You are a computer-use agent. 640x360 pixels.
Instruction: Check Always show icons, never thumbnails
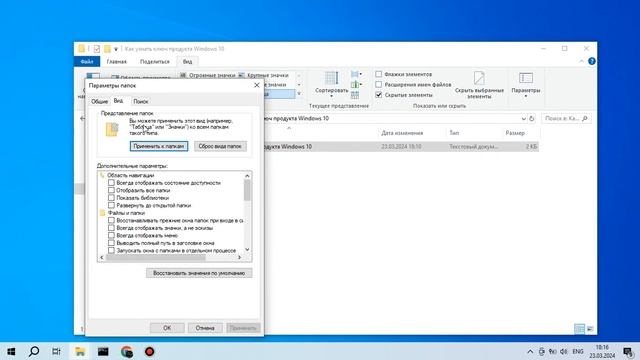click(x=111, y=228)
